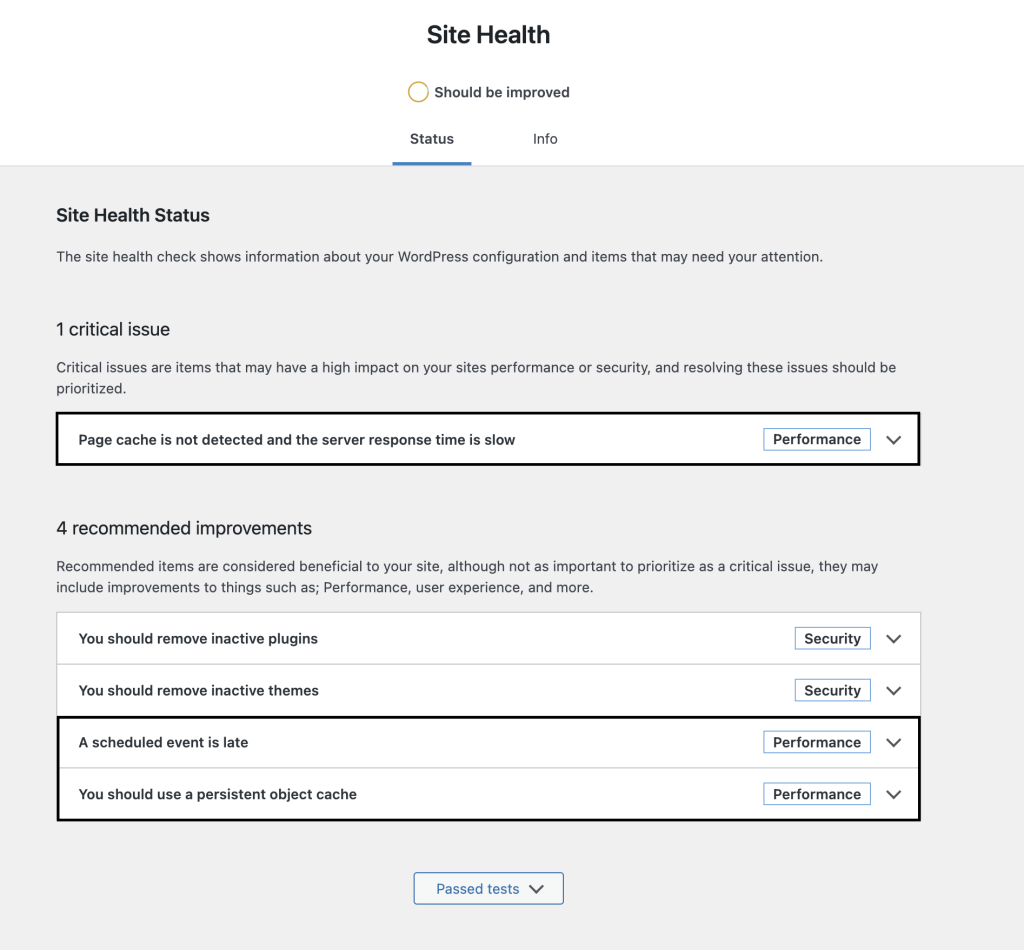Switch to the Info tab

[545, 139]
